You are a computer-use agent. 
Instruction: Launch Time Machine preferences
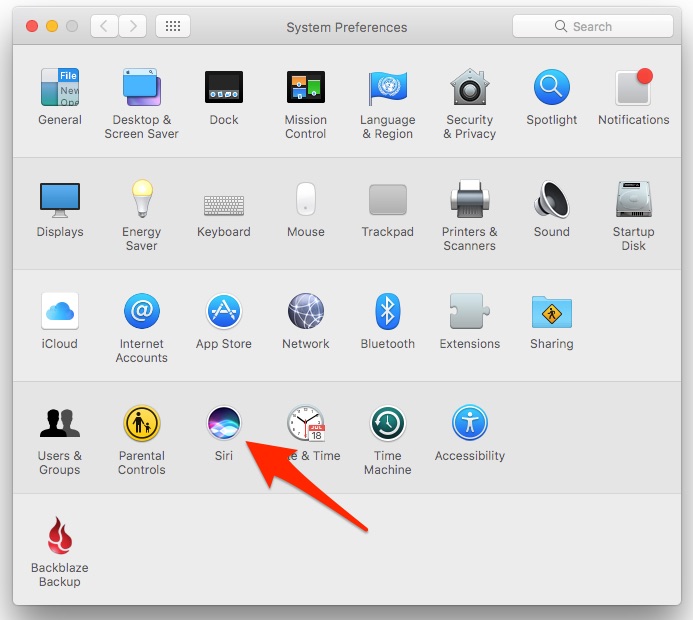(387, 424)
